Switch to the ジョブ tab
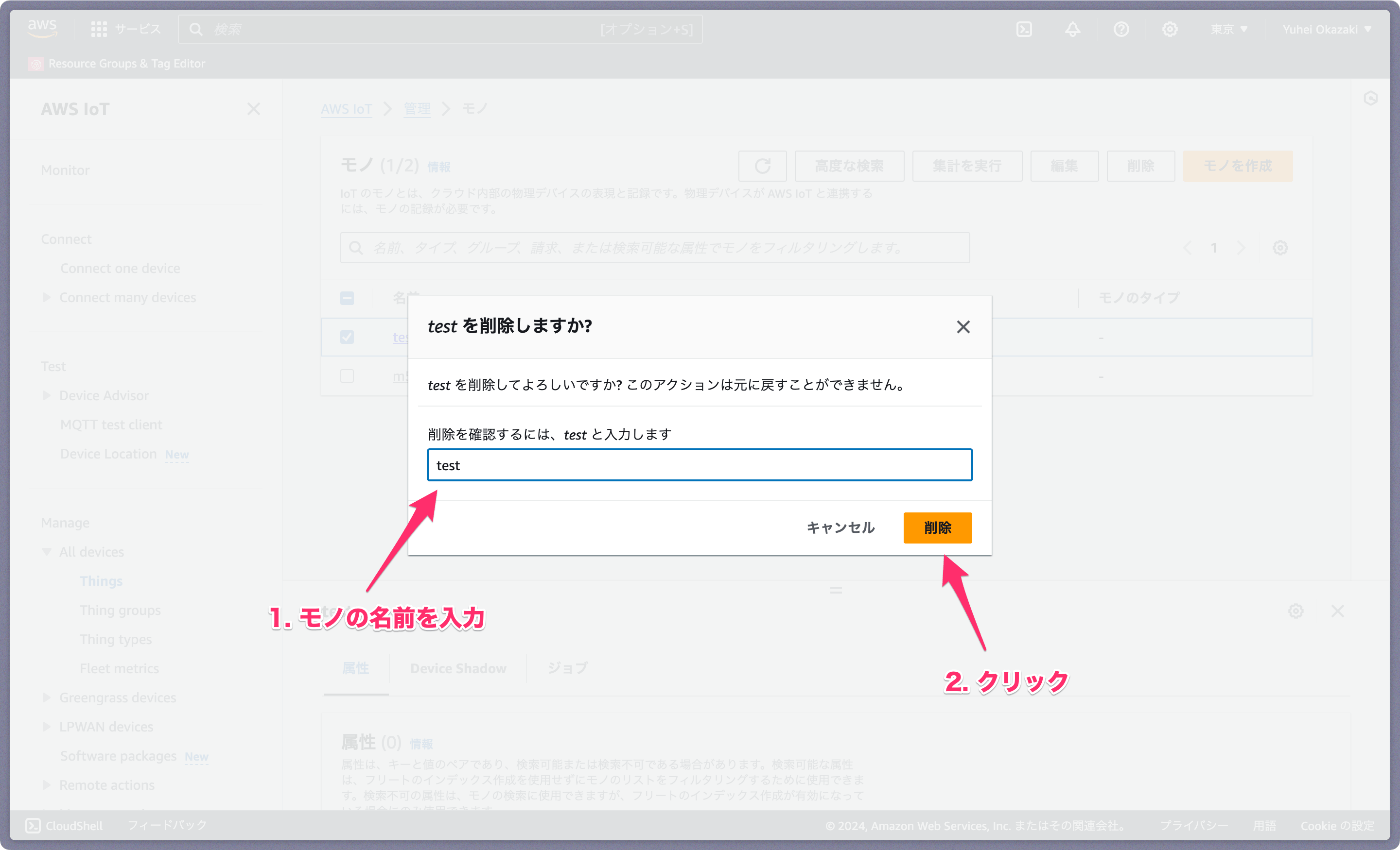This screenshot has height=850, width=1400. pyautogui.click(x=567, y=668)
